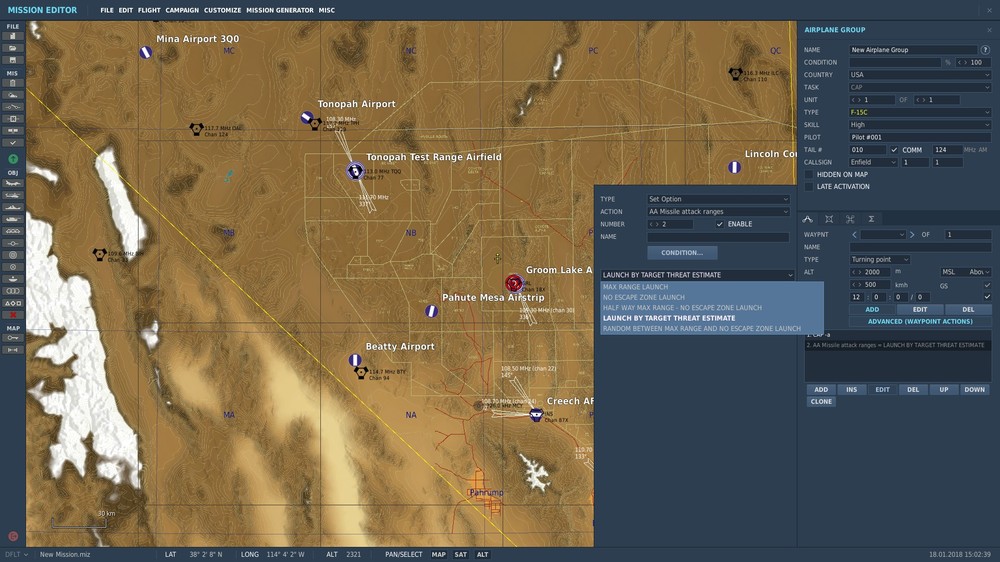Image resolution: width=1000 pixels, height=562 pixels.
Task: Switch map view to ALT mode
Action: (x=482, y=554)
